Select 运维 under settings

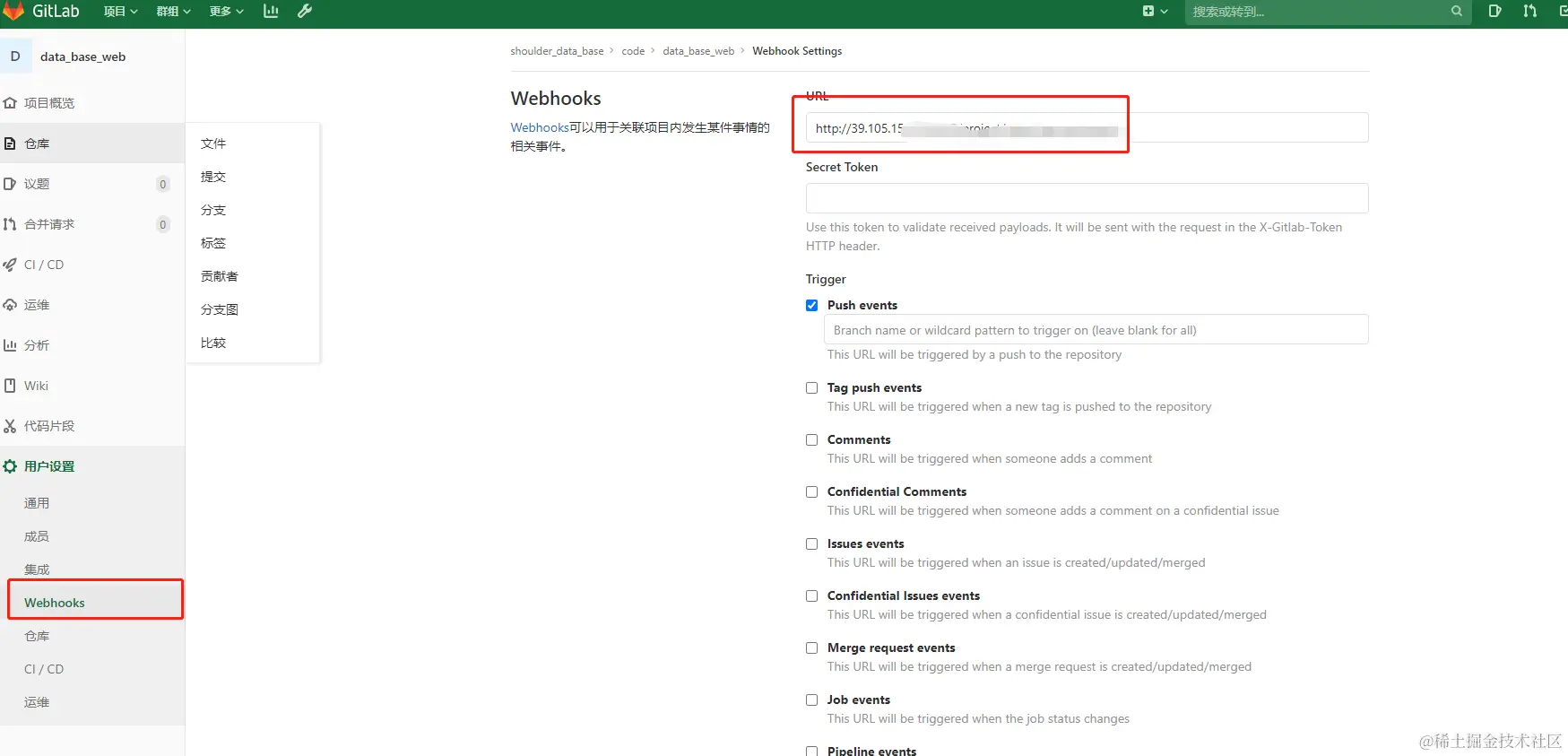click(x=37, y=702)
